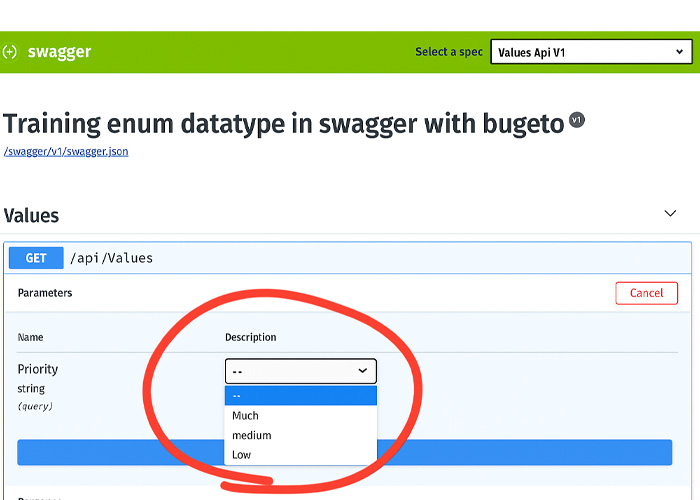700x500 pixels.
Task: Select the Low option
Action: [x=300, y=455]
